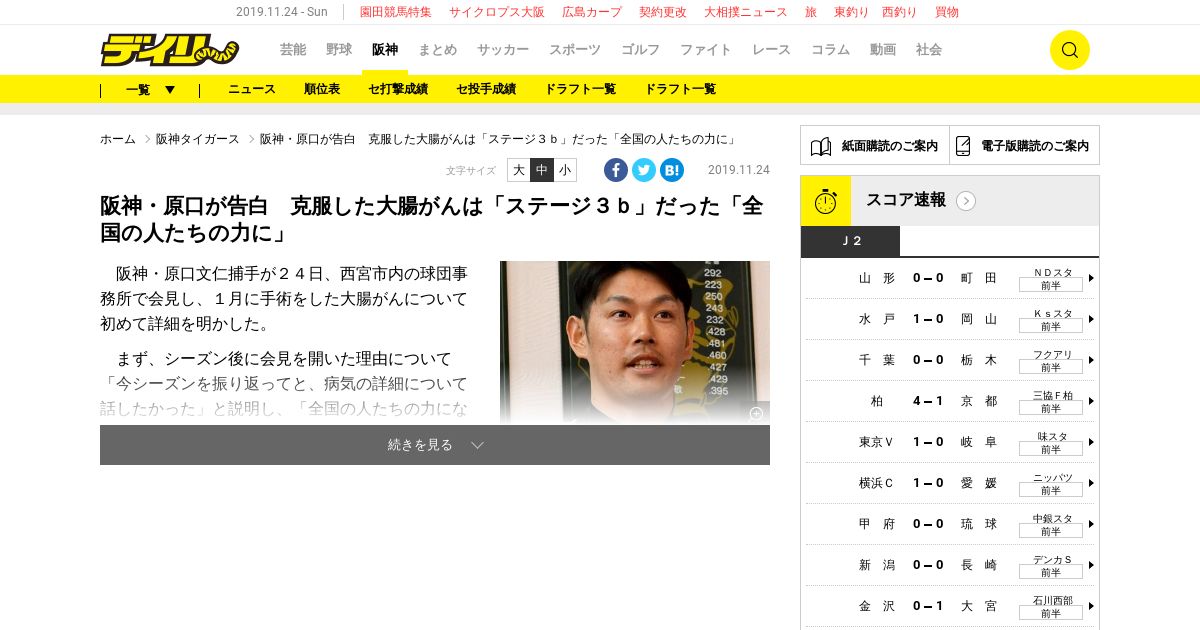Click the 前半 status box under Ksスタ
This screenshot has width=1200, height=630.
(1050, 326)
